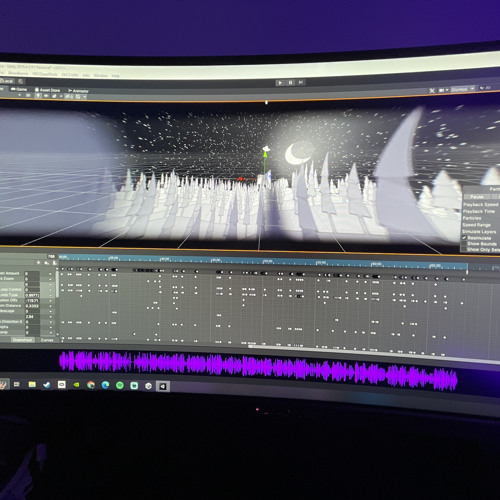The image size is (500, 500).
Task: Switch to the Animator tab
Action: (79, 91)
